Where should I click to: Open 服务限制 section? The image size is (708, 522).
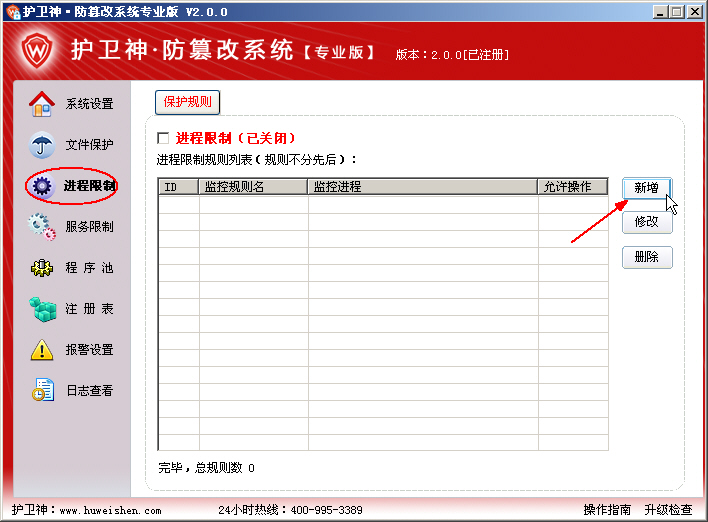coord(89,227)
